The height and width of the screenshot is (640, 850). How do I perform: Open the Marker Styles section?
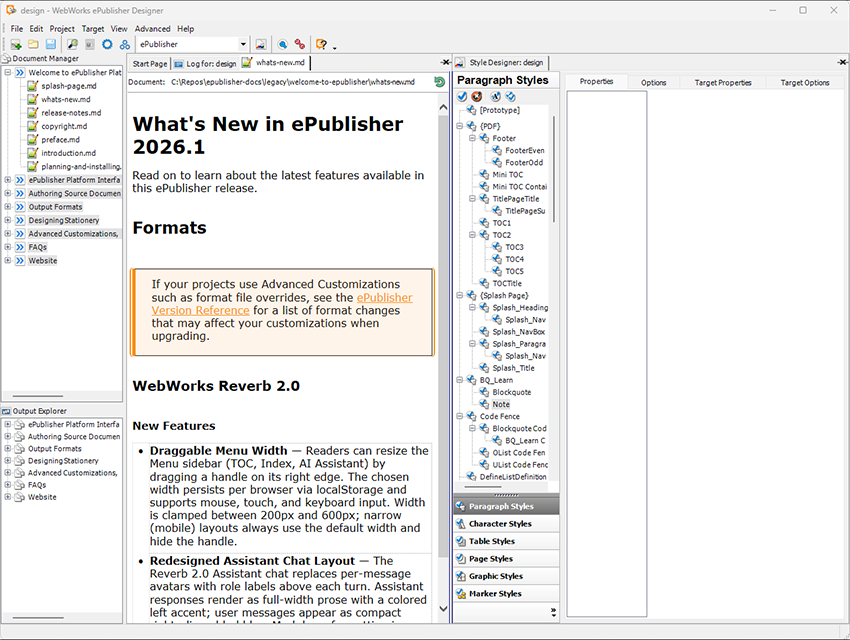point(506,593)
